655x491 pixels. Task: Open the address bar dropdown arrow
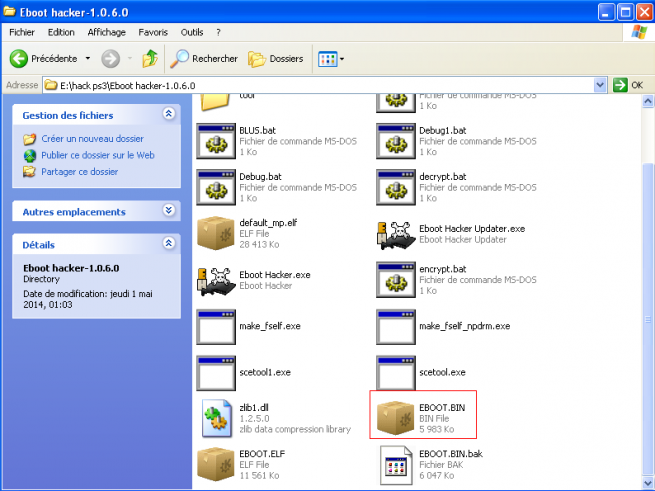coord(602,85)
